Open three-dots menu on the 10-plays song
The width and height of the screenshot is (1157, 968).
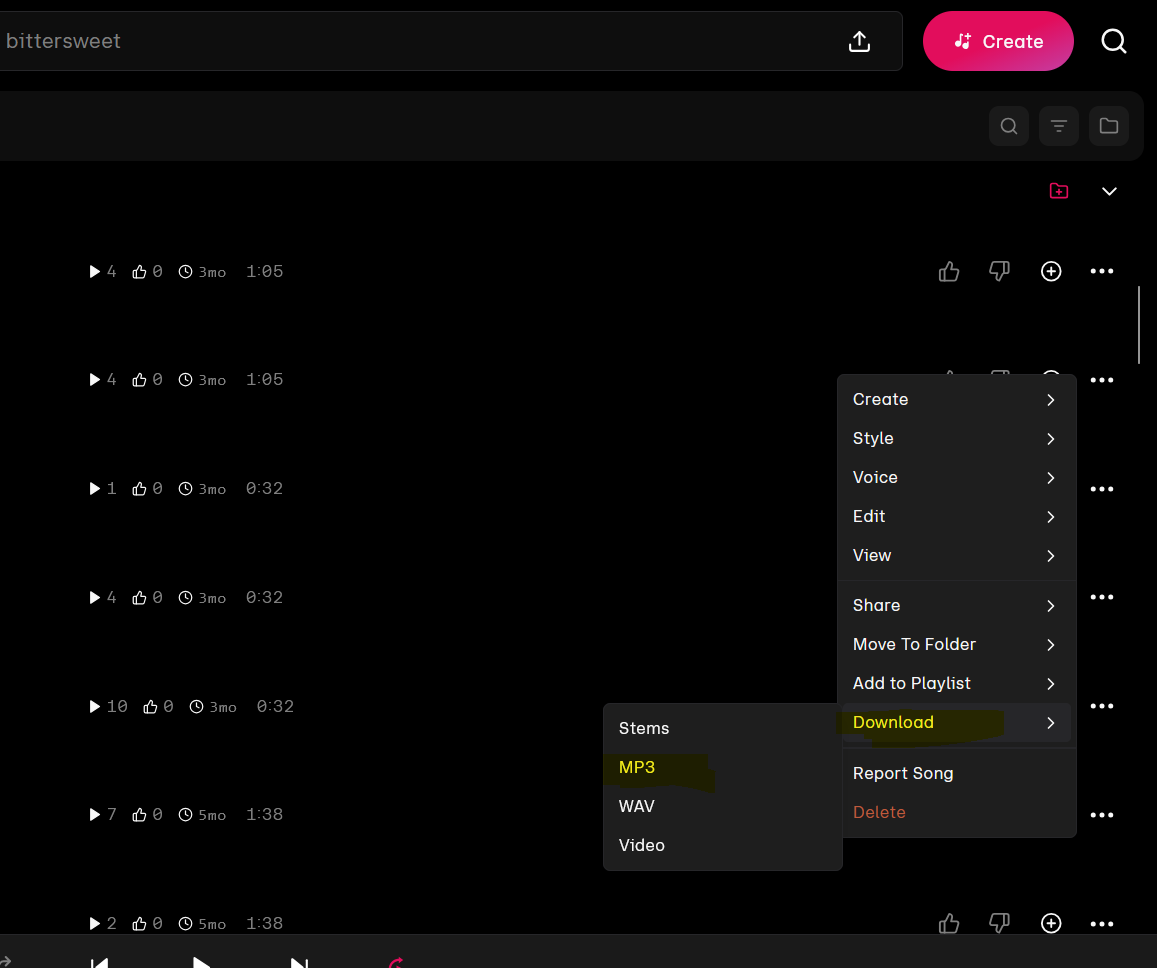[x=1102, y=706]
